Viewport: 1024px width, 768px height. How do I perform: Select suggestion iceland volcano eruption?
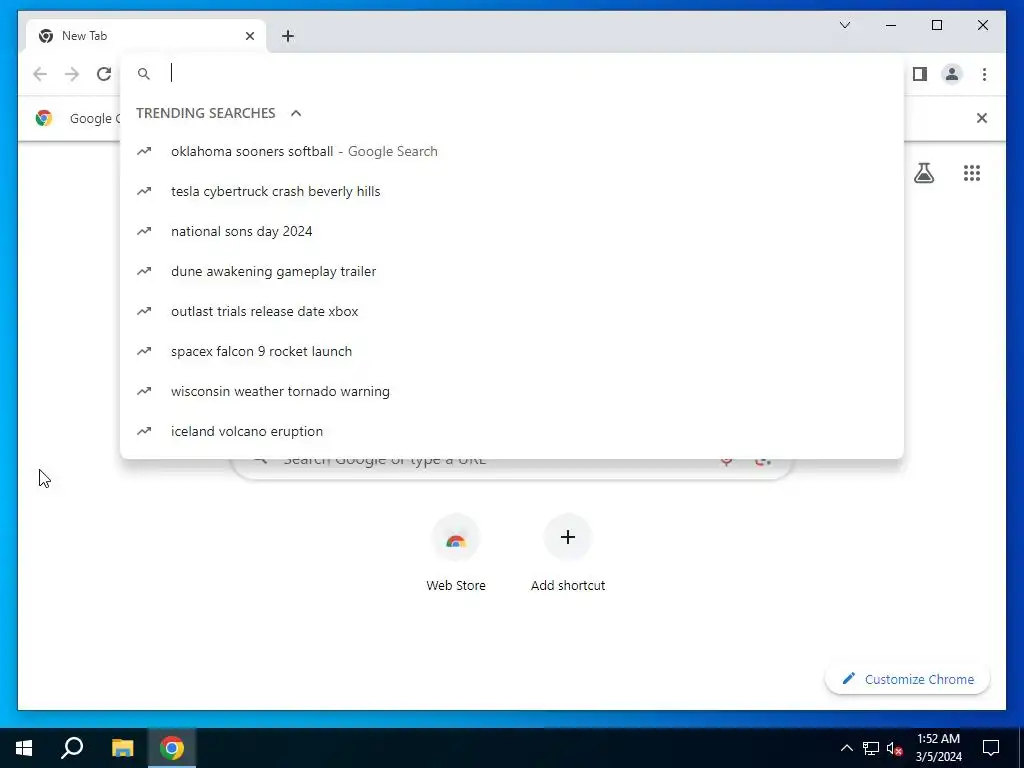click(x=512, y=431)
